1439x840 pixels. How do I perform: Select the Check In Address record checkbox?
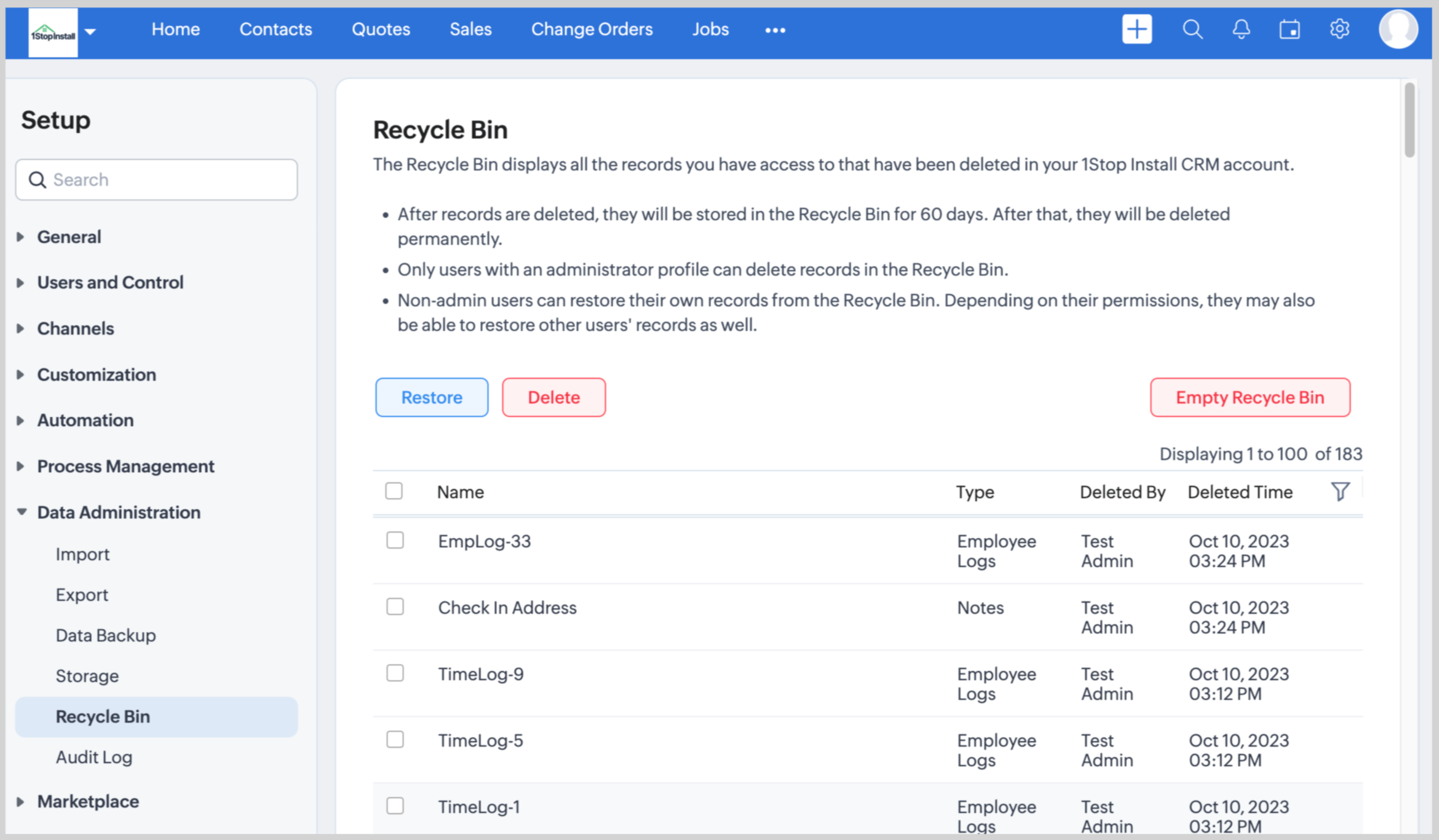(395, 607)
